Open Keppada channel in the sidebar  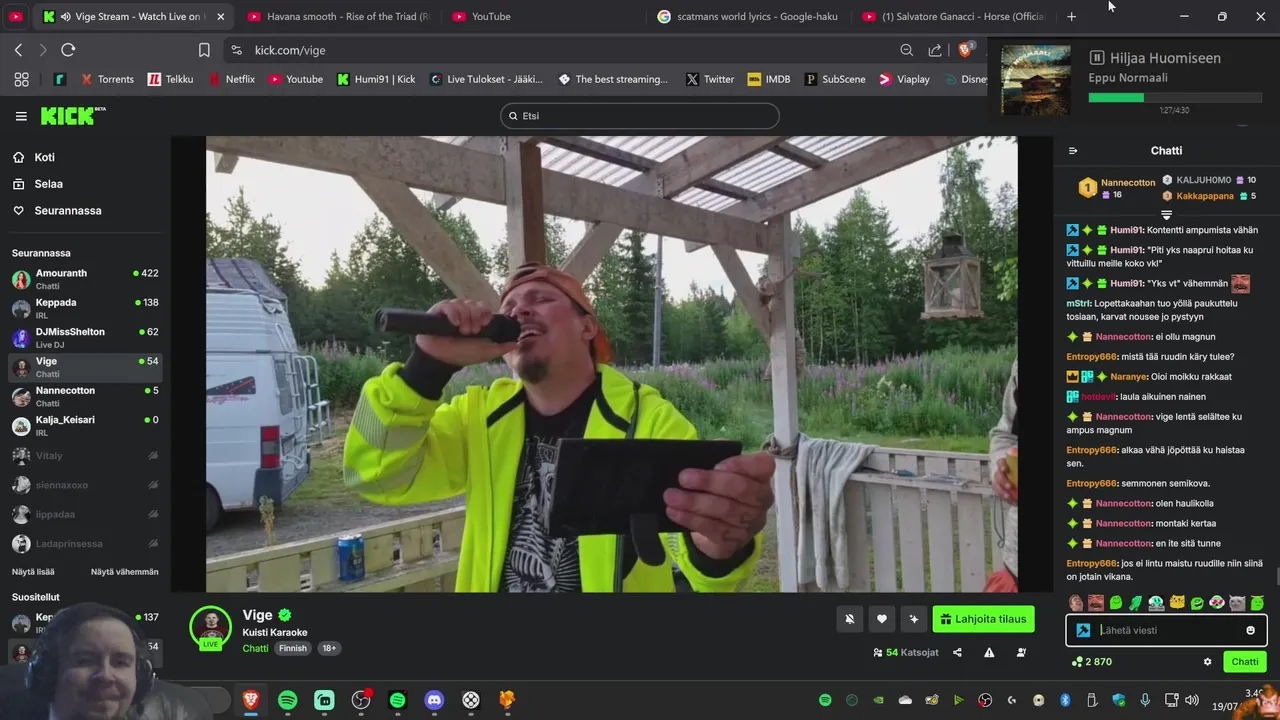[85, 309]
